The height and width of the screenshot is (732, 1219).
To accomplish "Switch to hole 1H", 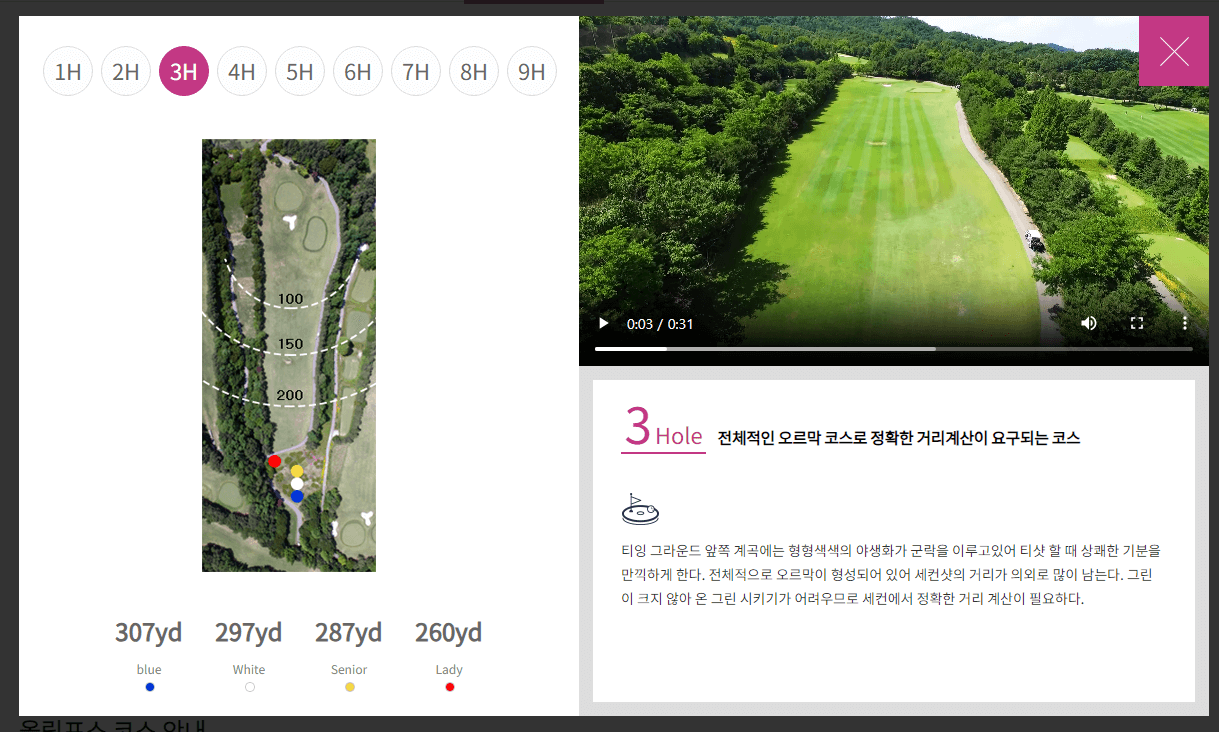I will coord(68,71).
